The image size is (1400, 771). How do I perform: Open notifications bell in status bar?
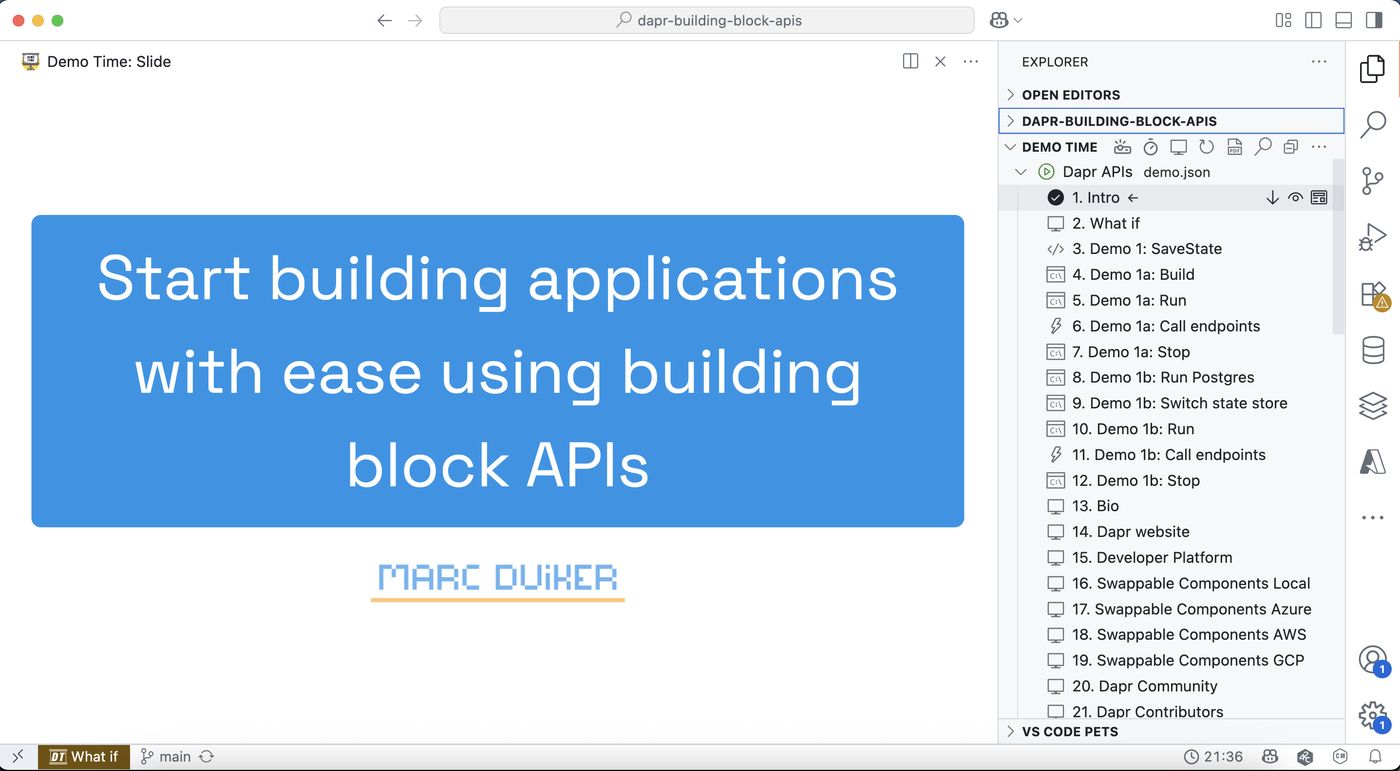click(x=1375, y=757)
